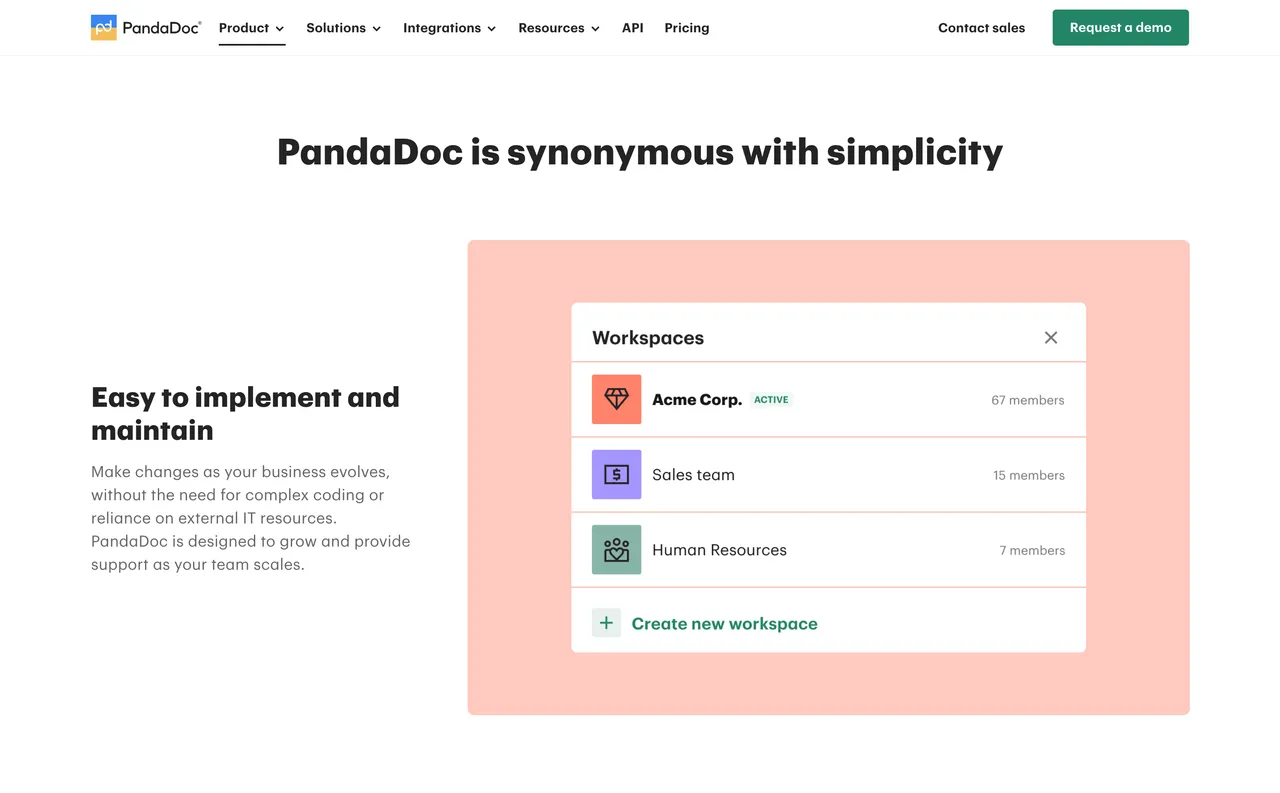Click the Acme Corp. diamond icon
The image size is (1280, 793).
pyautogui.click(x=616, y=399)
